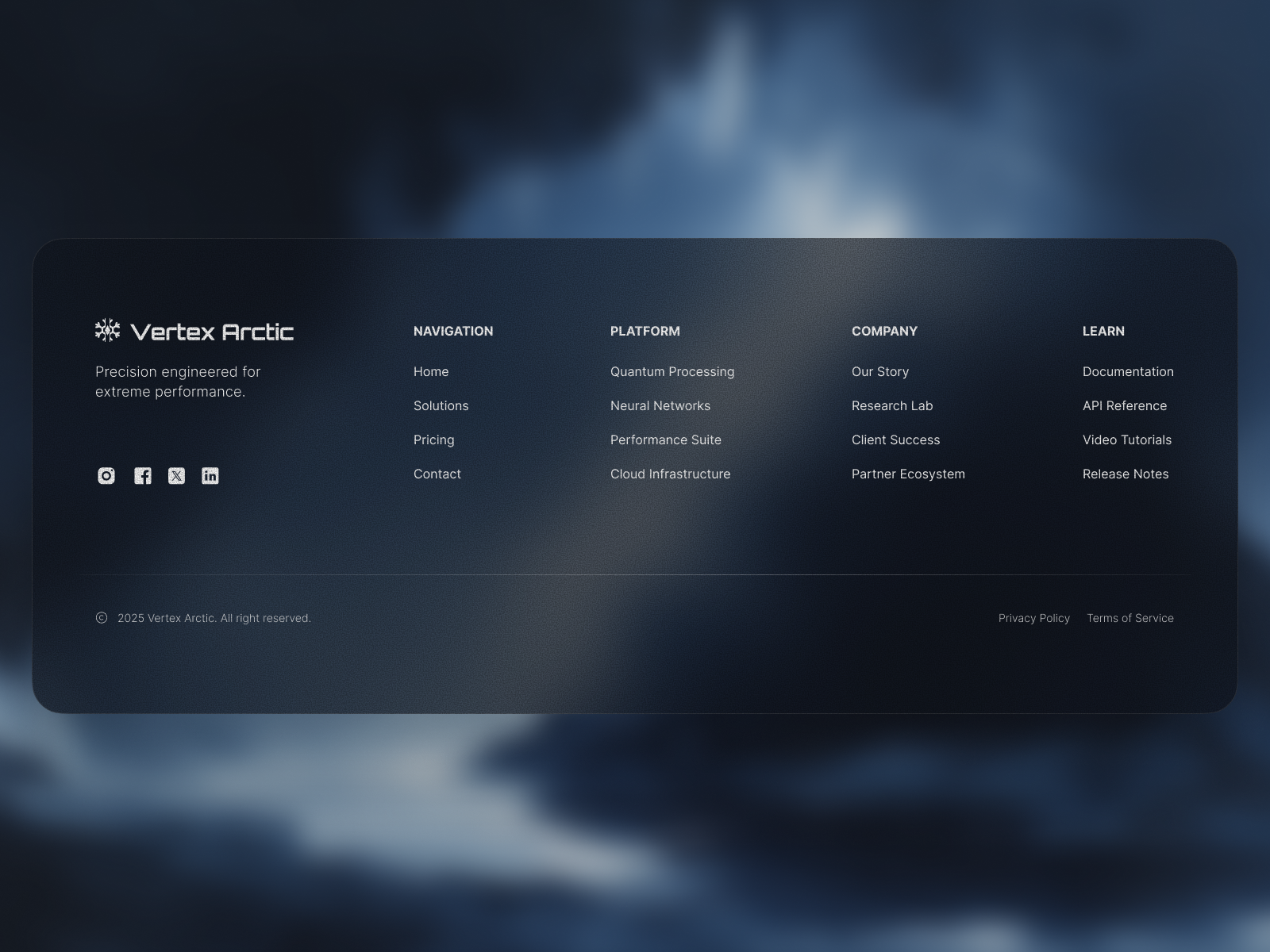Click the LinkedIn social icon
Screen dimensions: 1270x952
point(210,476)
